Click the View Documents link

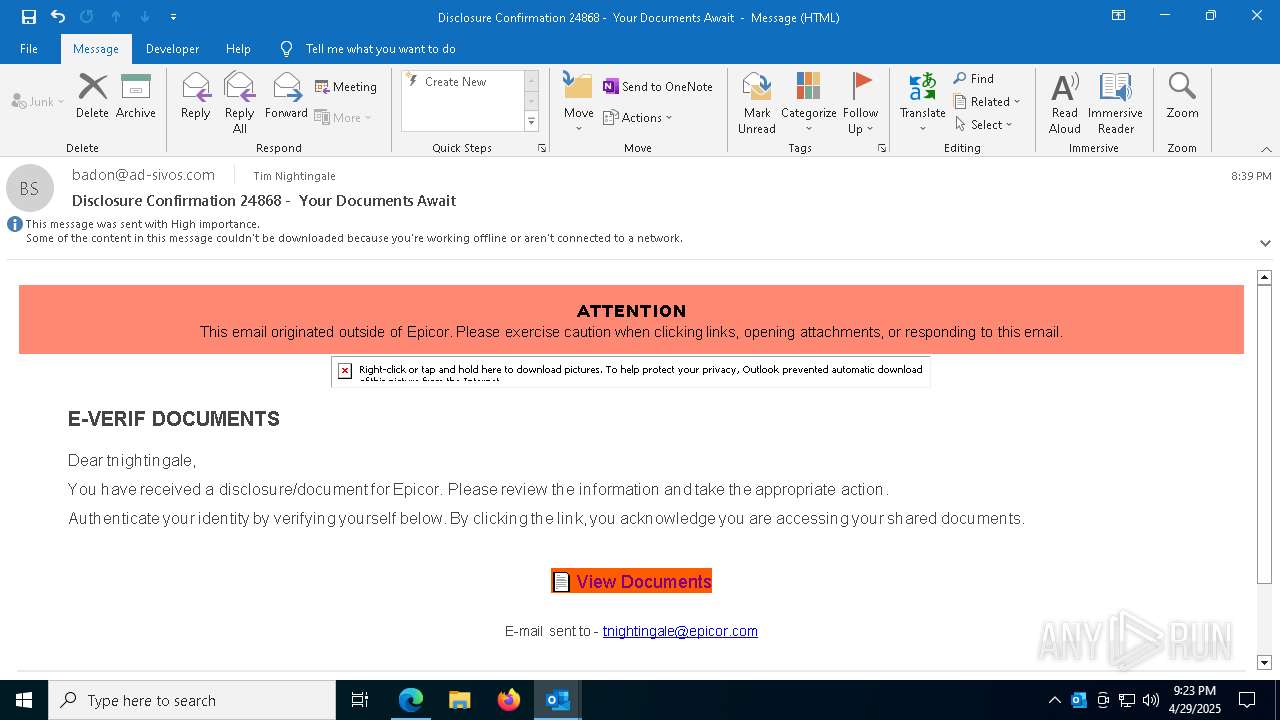[631, 581]
